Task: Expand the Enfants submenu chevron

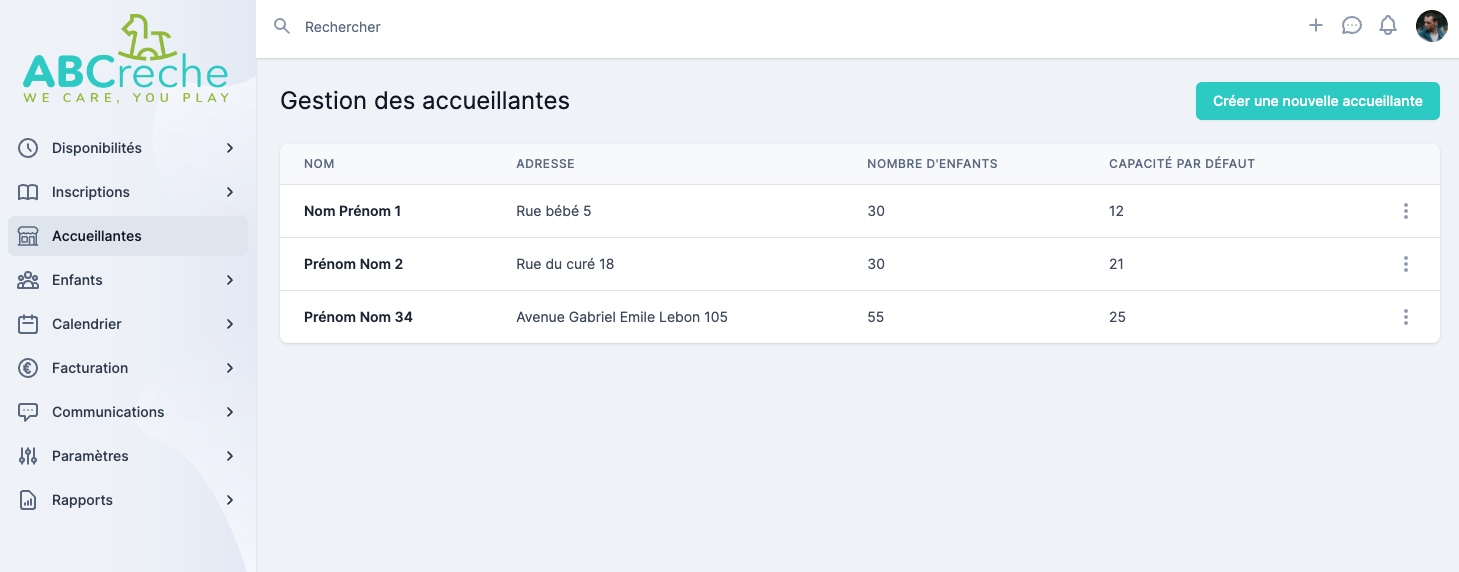Action: 230,280
